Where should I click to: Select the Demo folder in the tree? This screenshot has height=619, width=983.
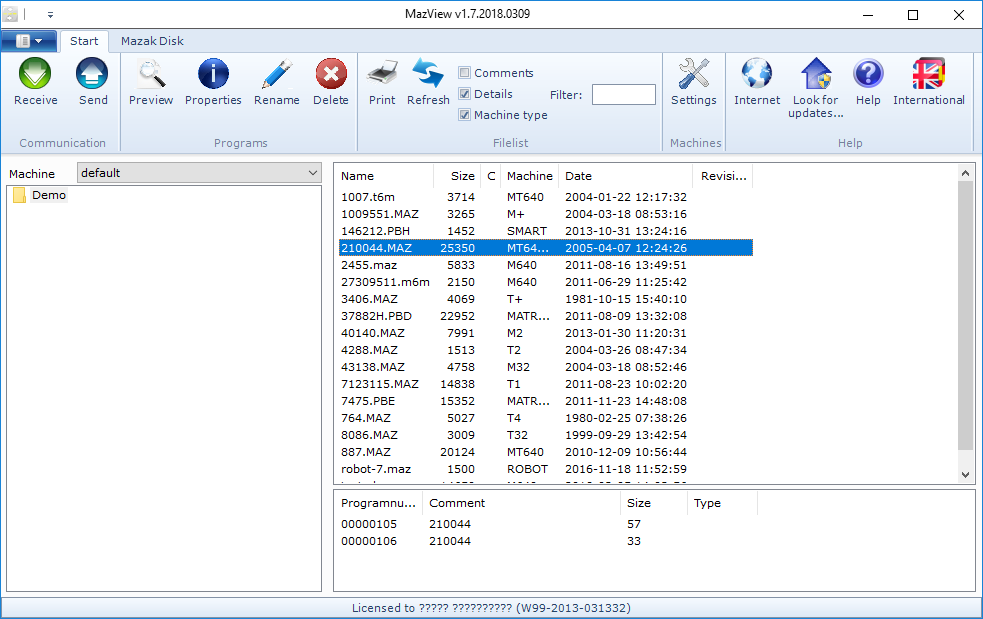click(x=48, y=195)
